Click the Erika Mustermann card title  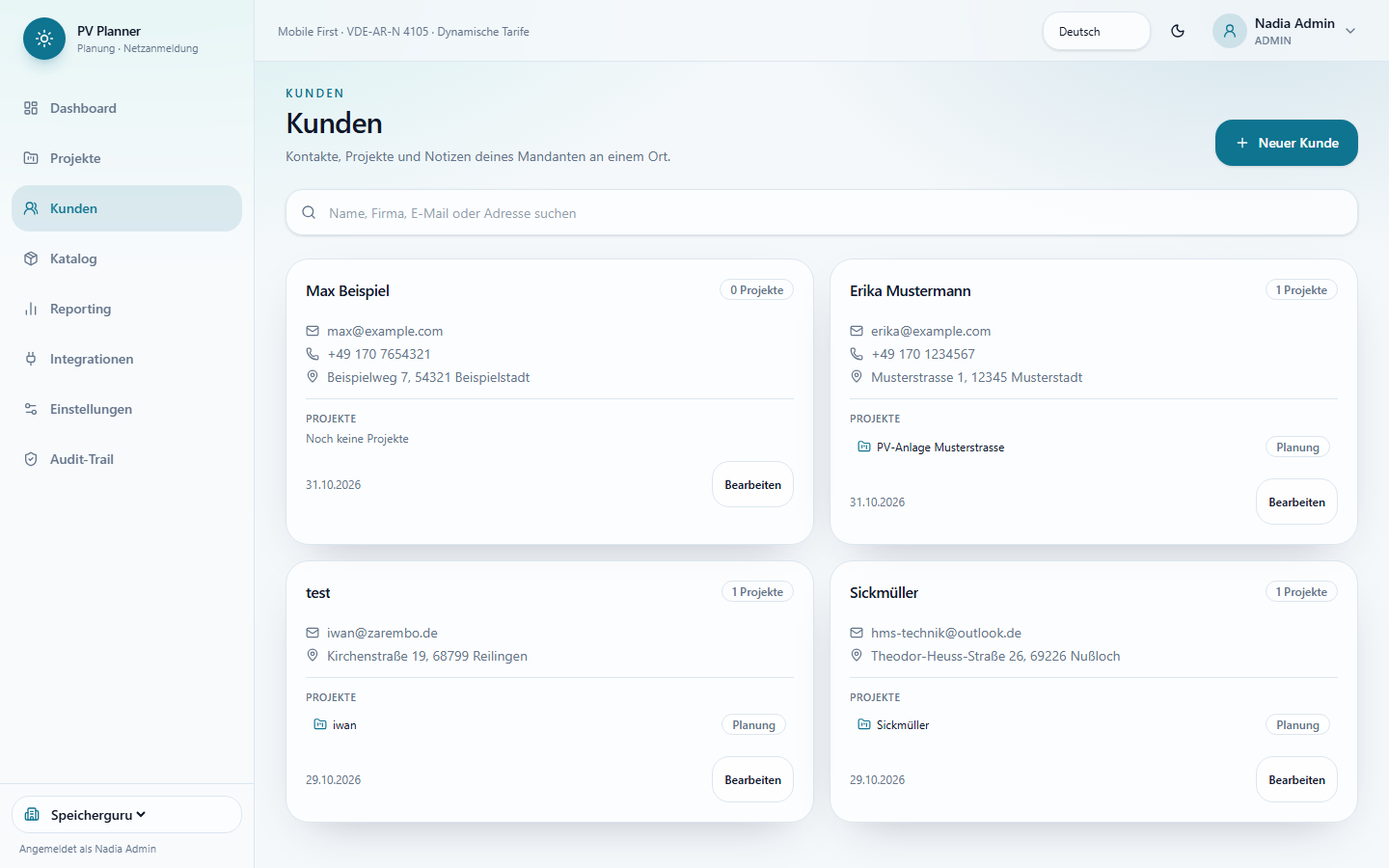pyautogui.click(x=911, y=290)
